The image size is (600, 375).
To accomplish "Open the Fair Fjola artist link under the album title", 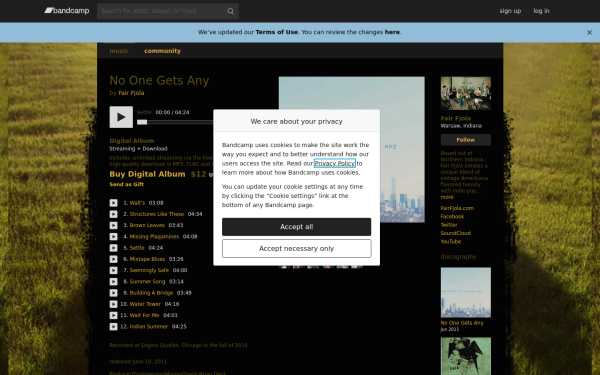I will coord(131,93).
